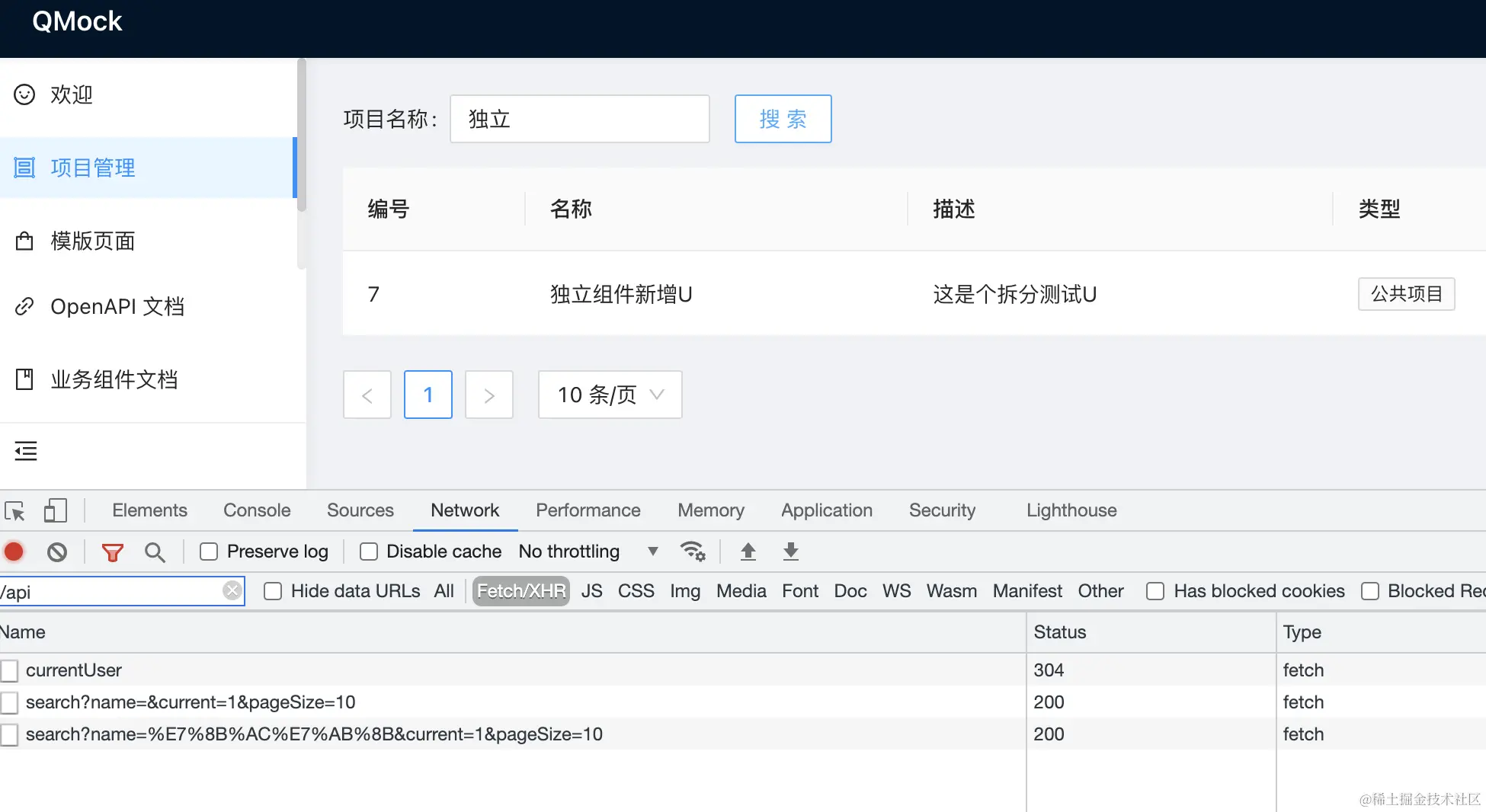Switch to the Sources tab
The height and width of the screenshot is (812, 1486).
click(x=360, y=510)
